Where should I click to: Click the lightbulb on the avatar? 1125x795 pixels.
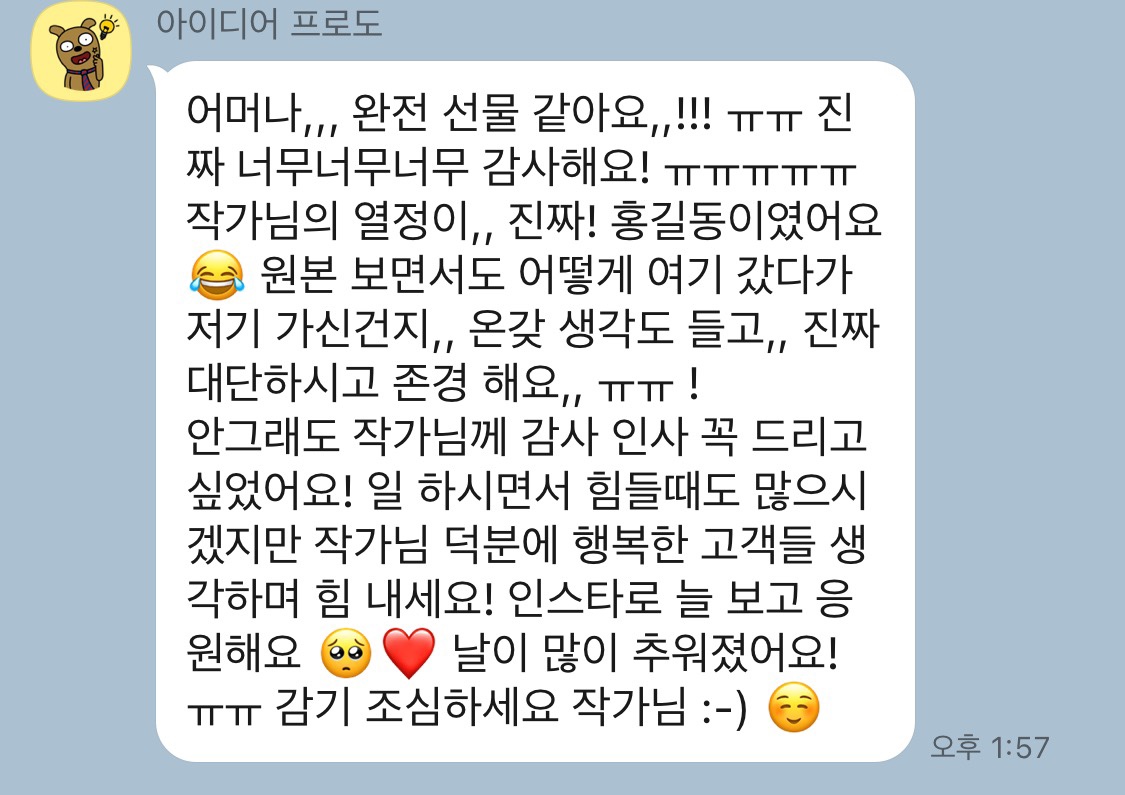click(108, 27)
